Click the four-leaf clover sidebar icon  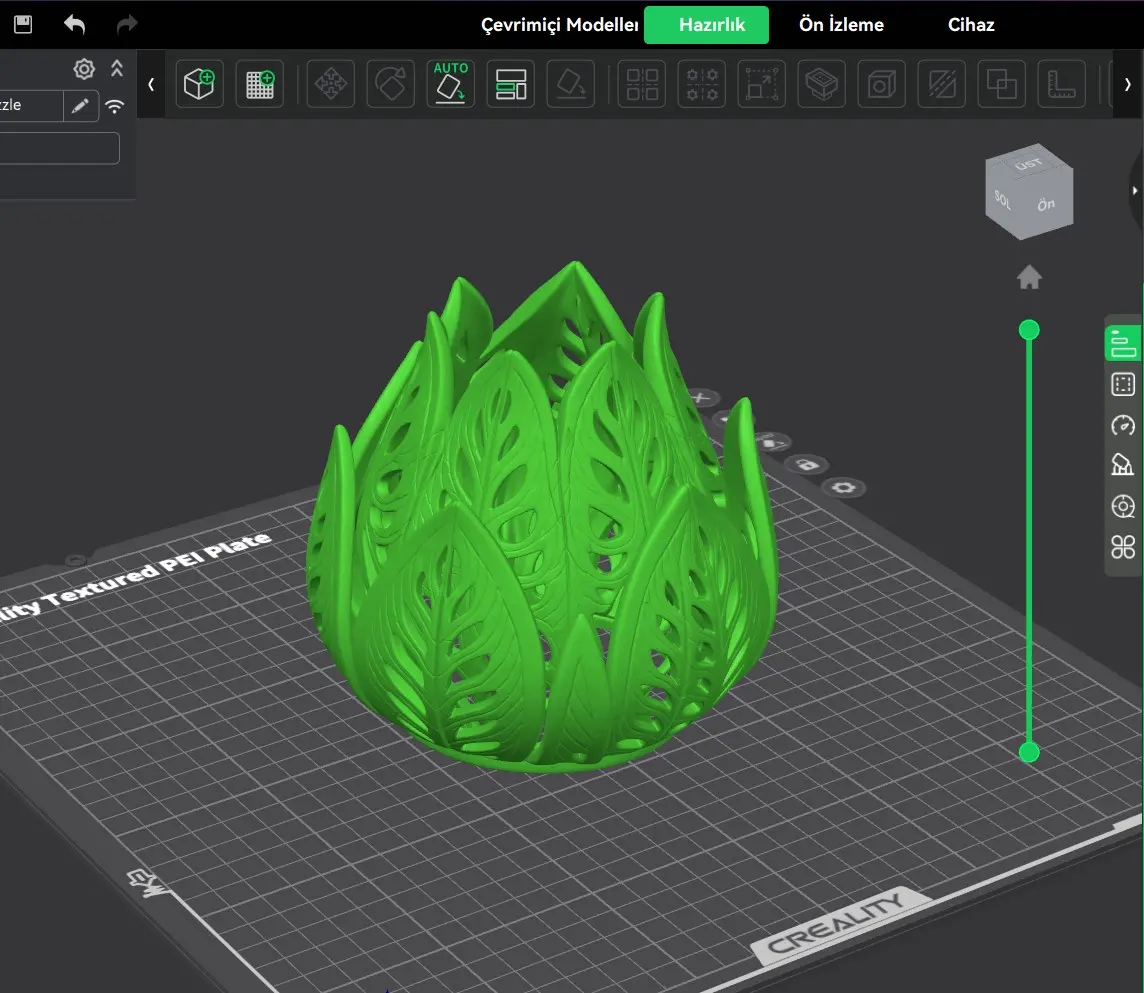pyautogui.click(x=1123, y=547)
